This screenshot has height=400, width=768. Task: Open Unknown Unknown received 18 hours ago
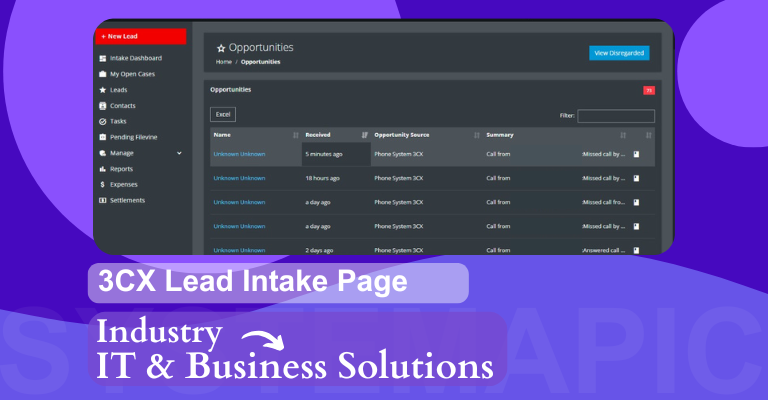pyautogui.click(x=239, y=178)
